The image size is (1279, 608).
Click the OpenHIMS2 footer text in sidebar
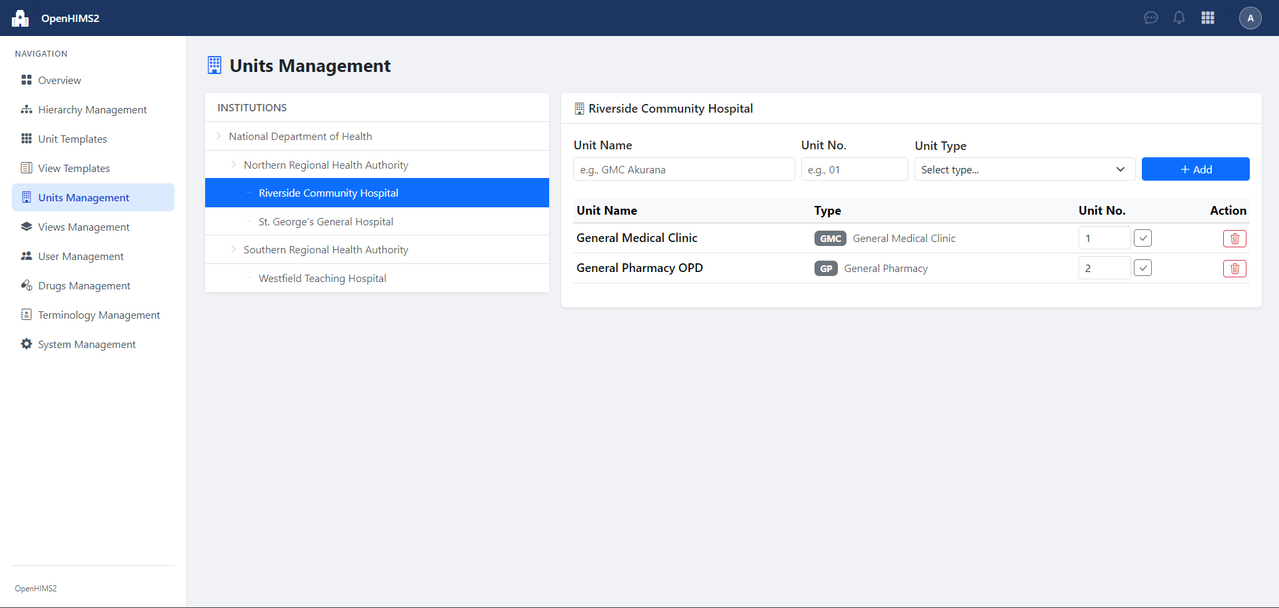pyautogui.click(x=36, y=589)
